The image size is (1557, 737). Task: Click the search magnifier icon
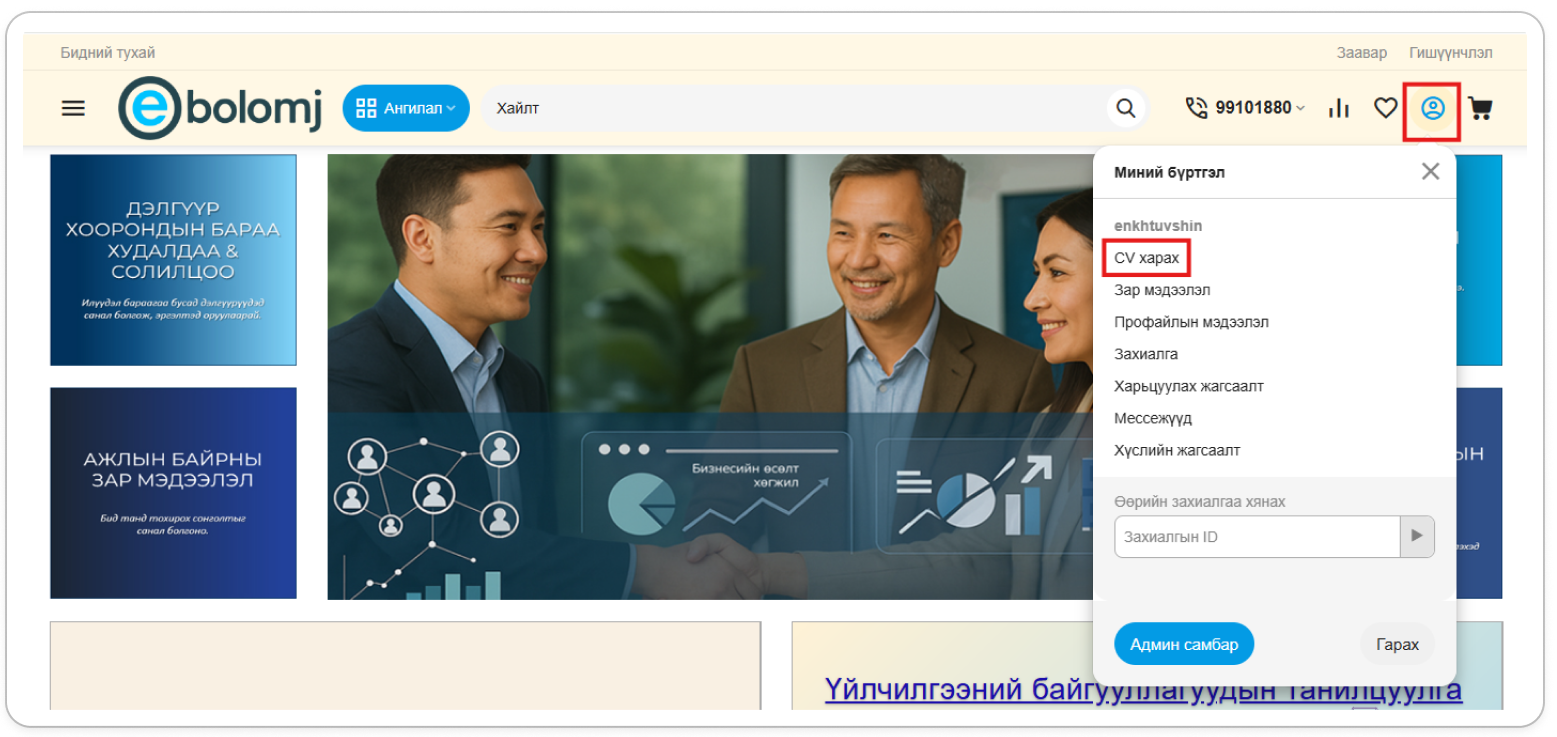pos(1125,108)
